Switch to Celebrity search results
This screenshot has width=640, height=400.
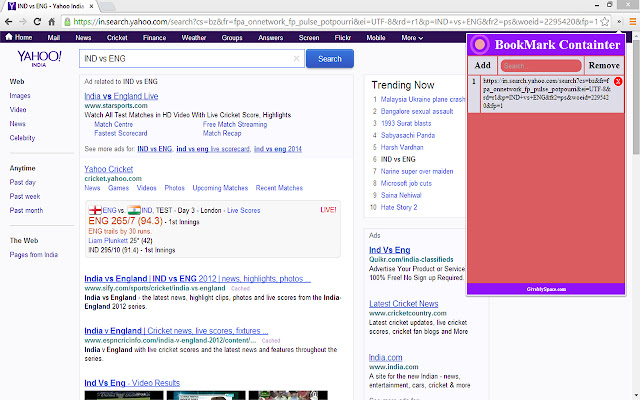[x=22, y=138]
